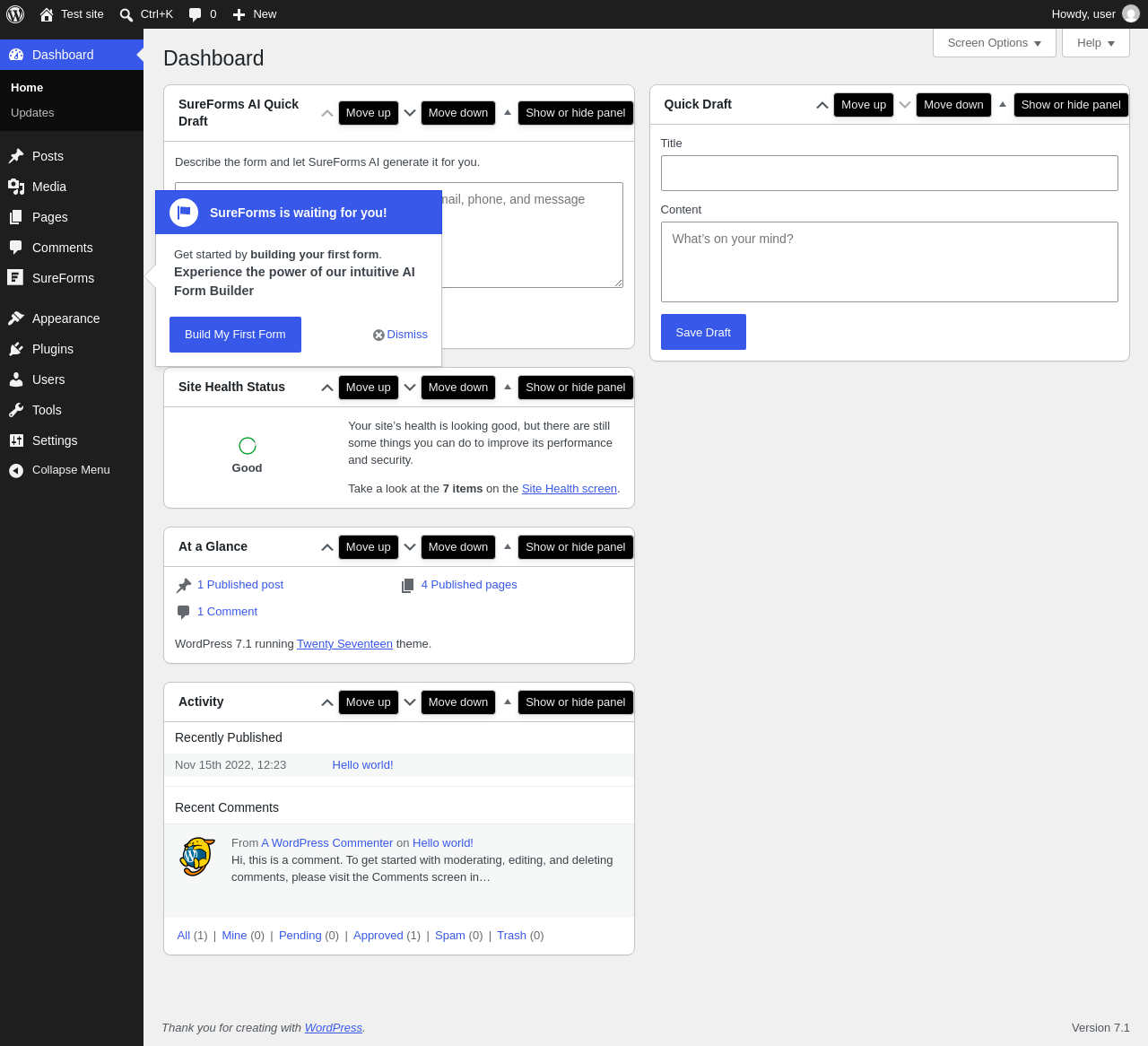
Task: Click the All comments filter
Action: click(184, 936)
